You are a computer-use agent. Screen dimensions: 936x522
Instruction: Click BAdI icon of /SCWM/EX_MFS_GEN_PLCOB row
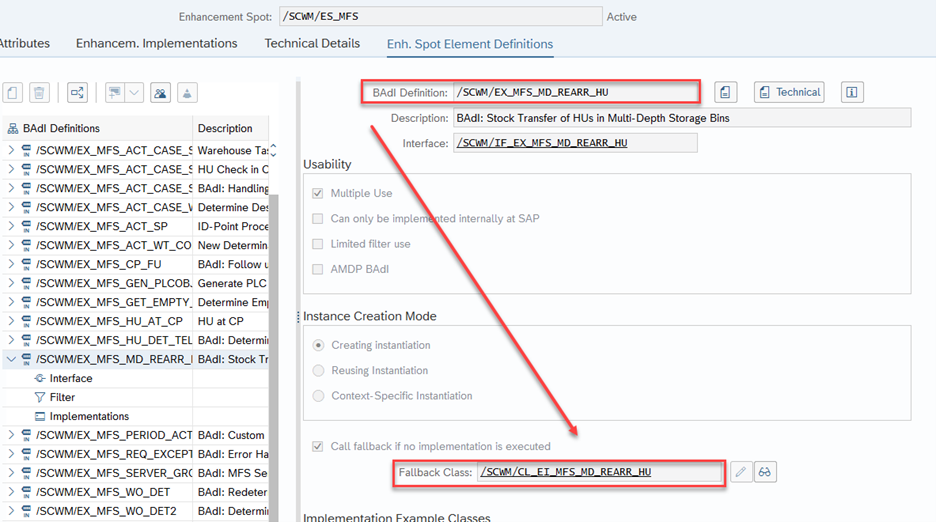[26, 283]
